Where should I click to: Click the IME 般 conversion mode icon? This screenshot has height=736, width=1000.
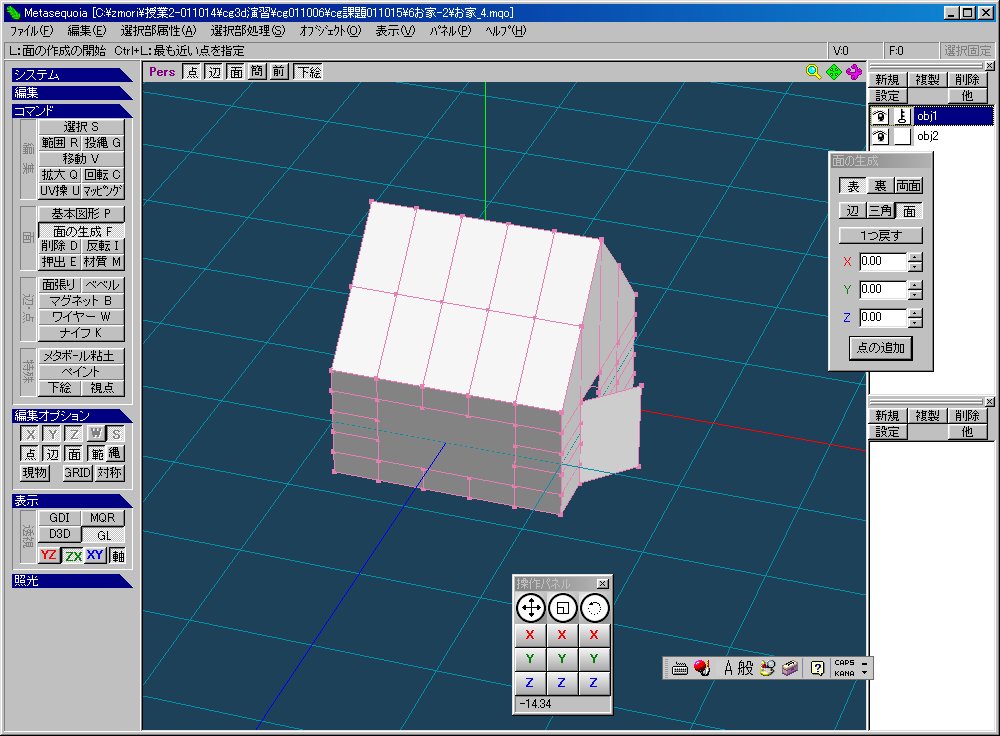pos(746,668)
